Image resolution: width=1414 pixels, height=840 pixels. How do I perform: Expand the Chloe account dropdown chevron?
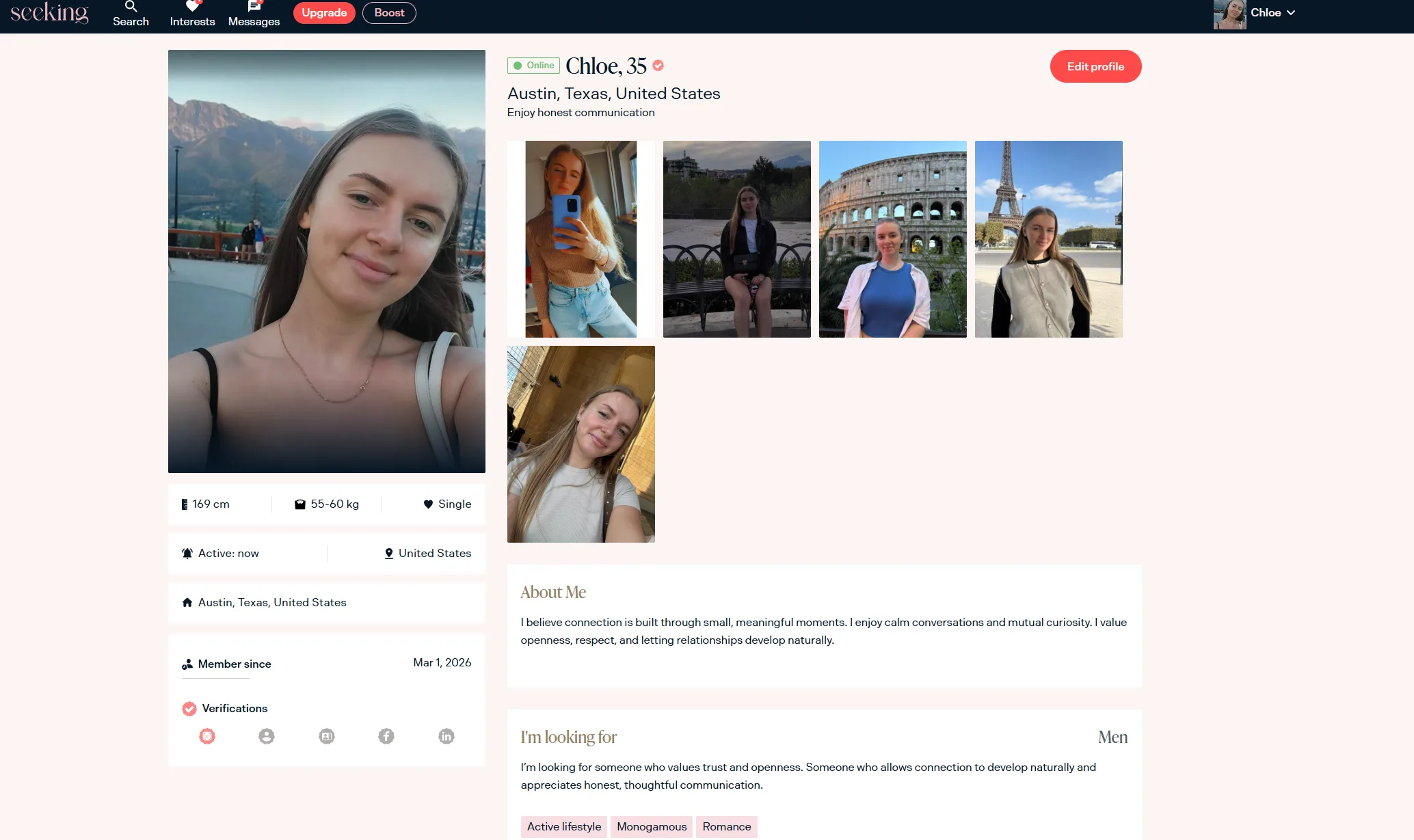pos(1291,13)
